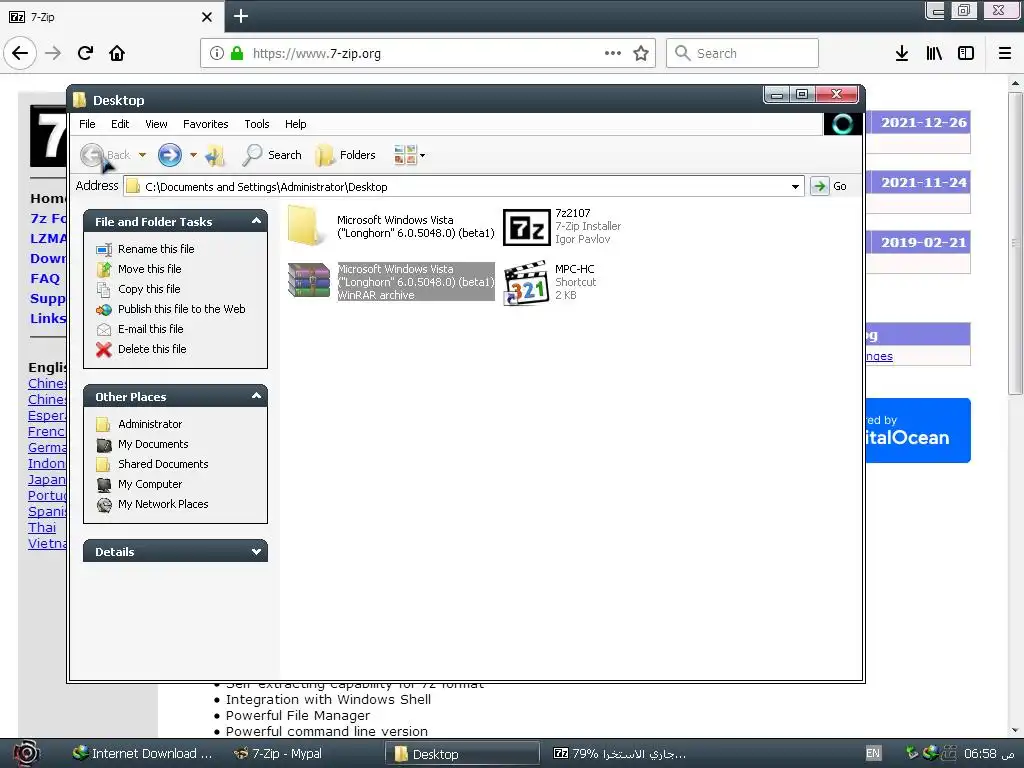Open a new browser tab
Viewport: 1024px width, 768px height.
(241, 16)
